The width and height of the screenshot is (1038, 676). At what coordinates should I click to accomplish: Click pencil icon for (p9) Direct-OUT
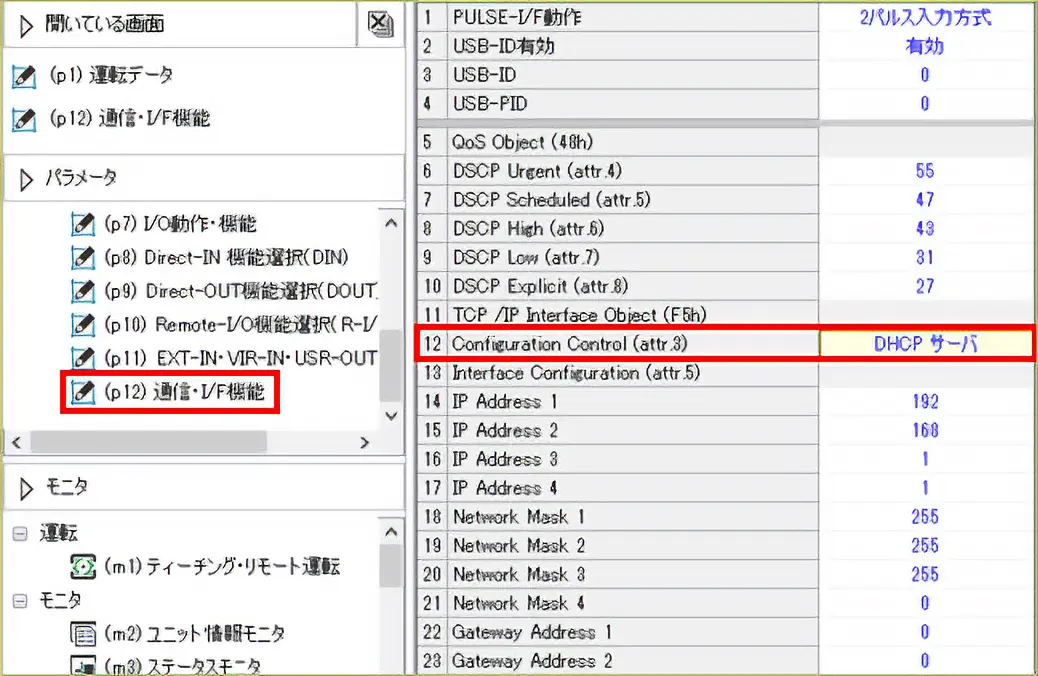(x=83, y=291)
